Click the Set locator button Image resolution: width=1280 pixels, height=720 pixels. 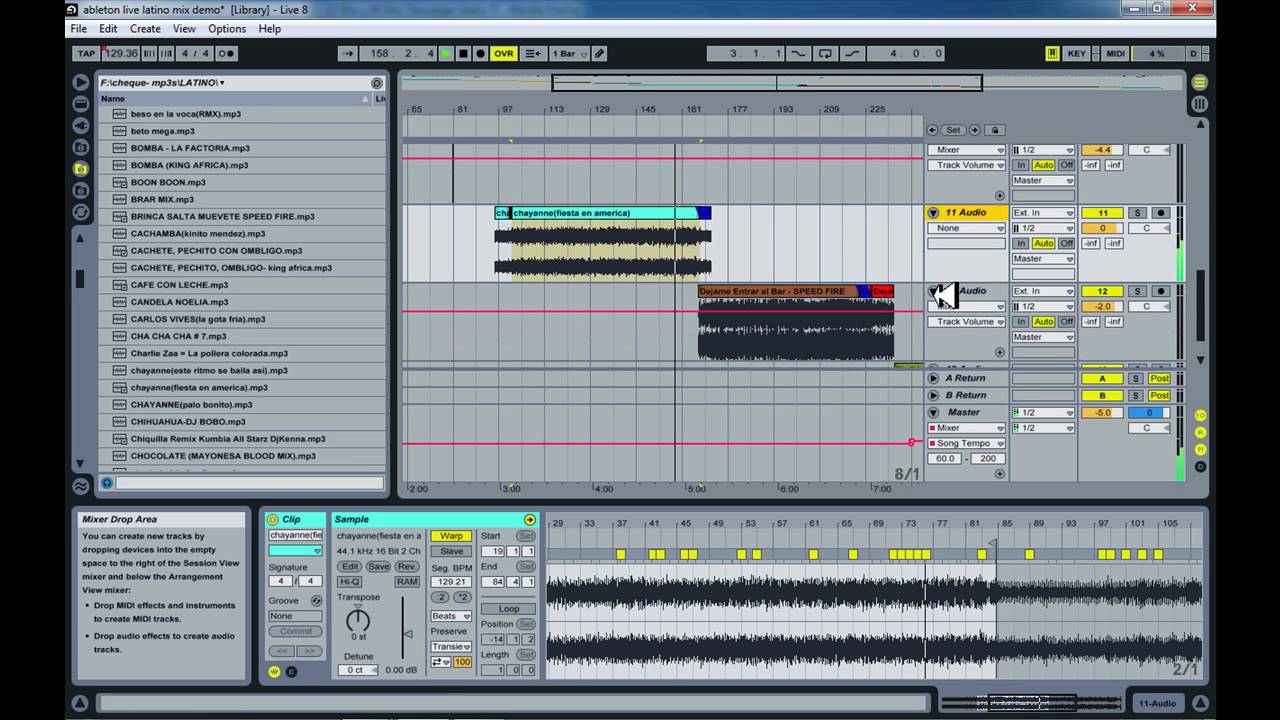click(x=953, y=130)
